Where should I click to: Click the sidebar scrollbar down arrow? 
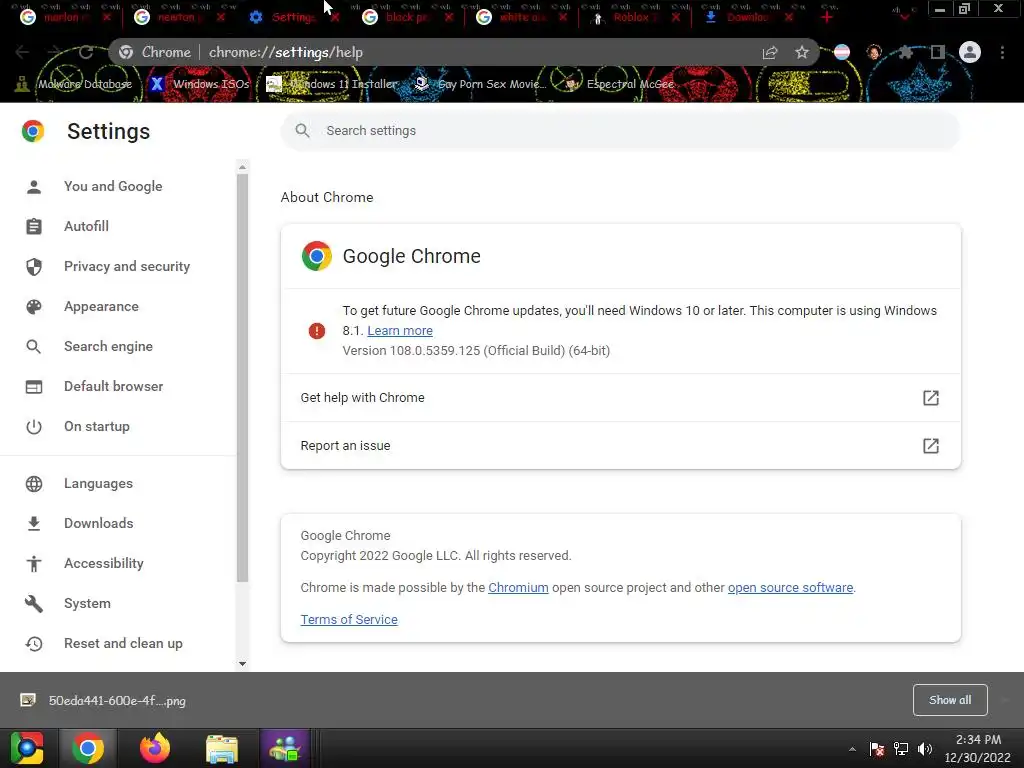point(242,664)
